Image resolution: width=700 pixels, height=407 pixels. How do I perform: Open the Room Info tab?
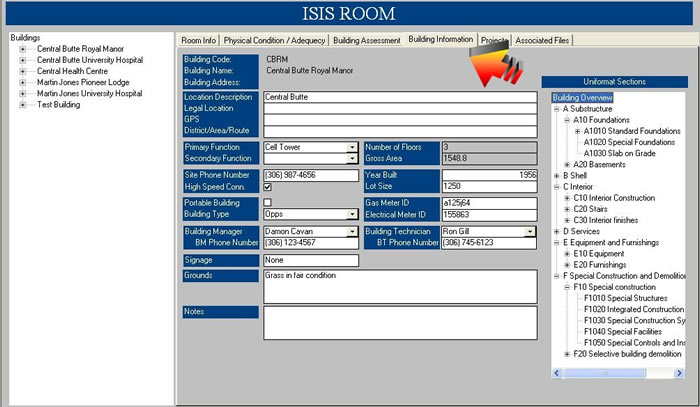[199, 40]
